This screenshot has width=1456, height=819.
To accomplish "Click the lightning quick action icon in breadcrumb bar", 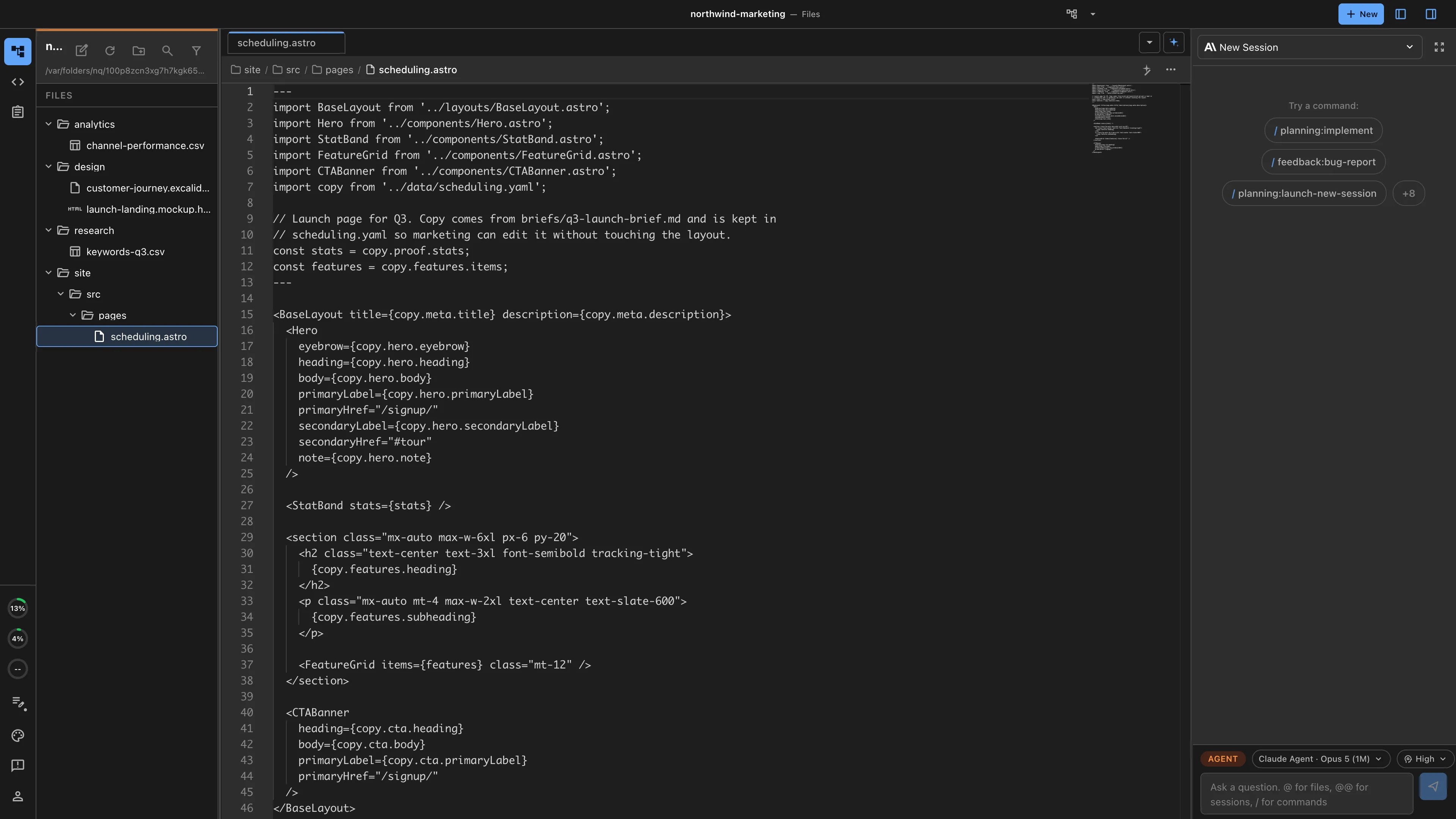I will click(x=1146, y=70).
